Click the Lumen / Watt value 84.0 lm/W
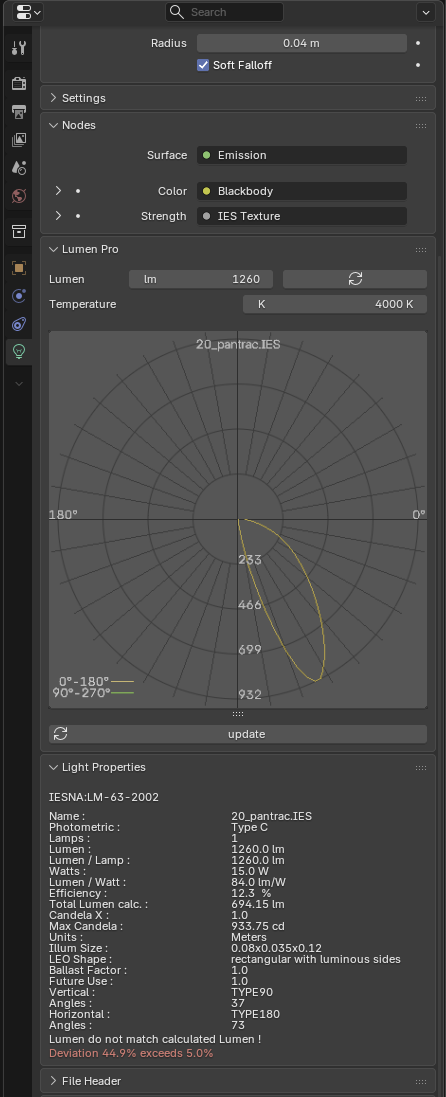Viewport: 446px width, 1097px height. pyautogui.click(x=259, y=883)
